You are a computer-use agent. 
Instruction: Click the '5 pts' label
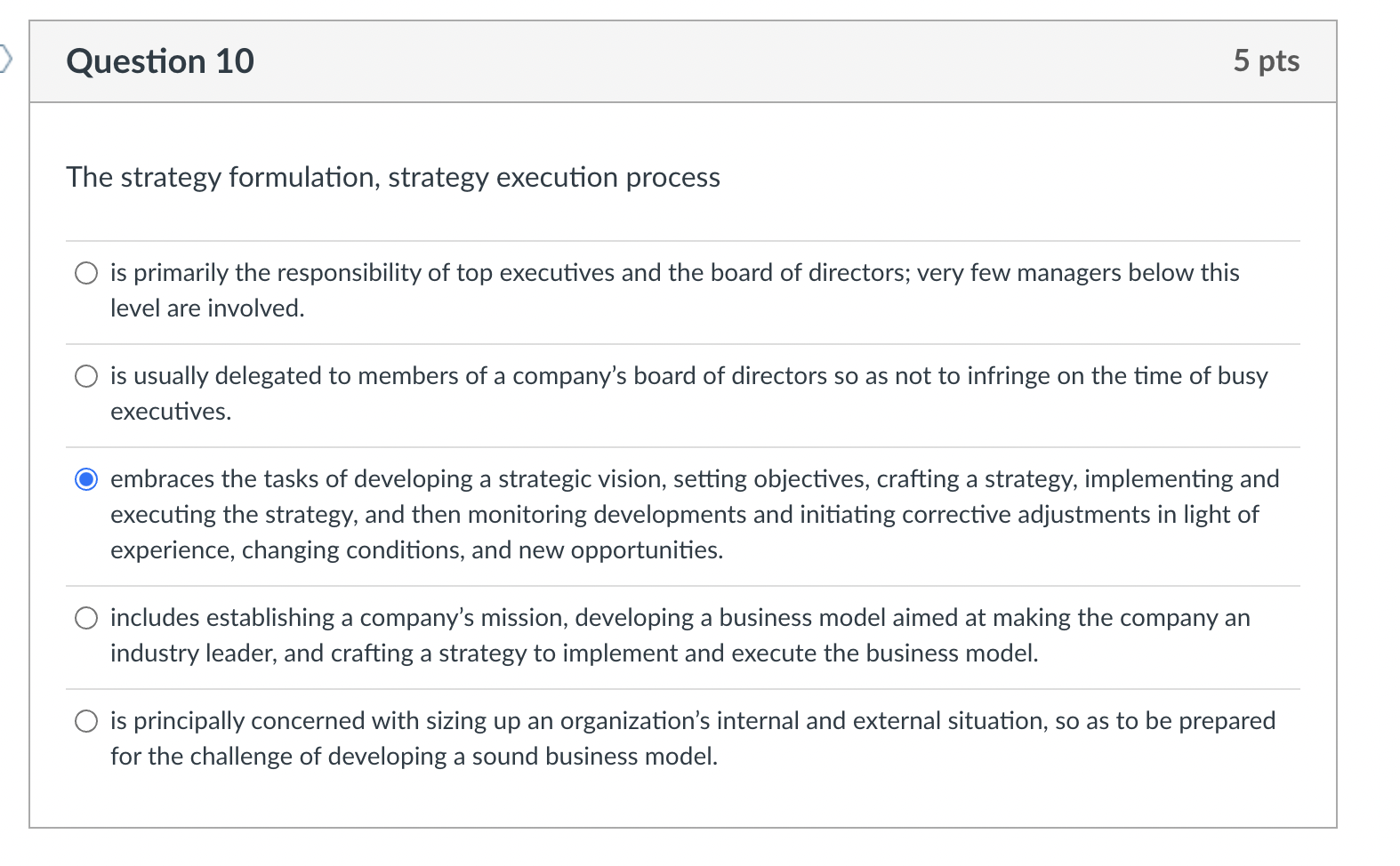pos(1267,60)
